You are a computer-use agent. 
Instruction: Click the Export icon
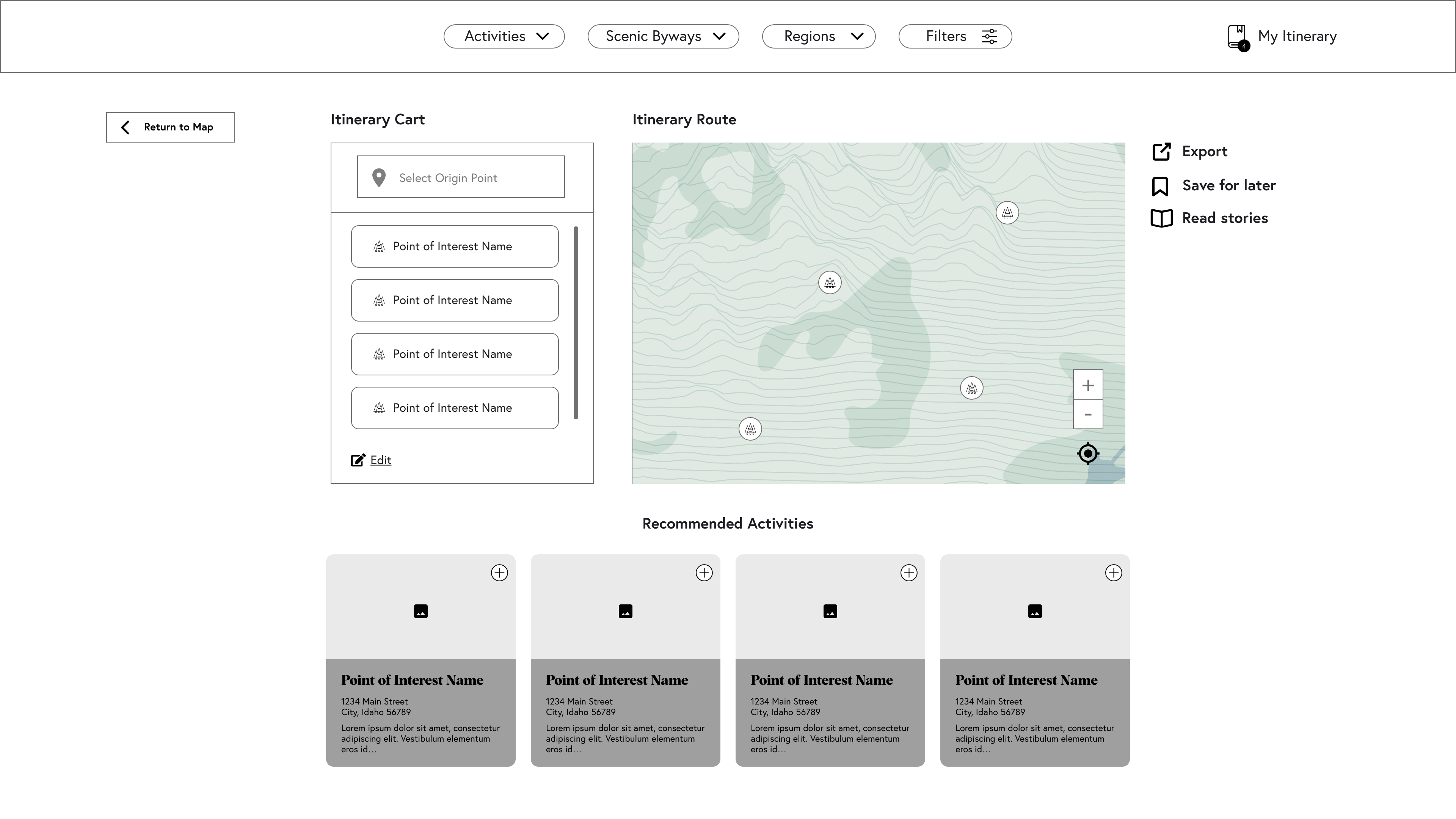[1161, 152]
